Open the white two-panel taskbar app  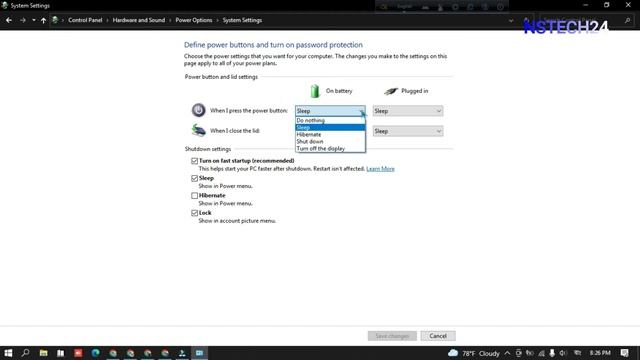pos(60,353)
